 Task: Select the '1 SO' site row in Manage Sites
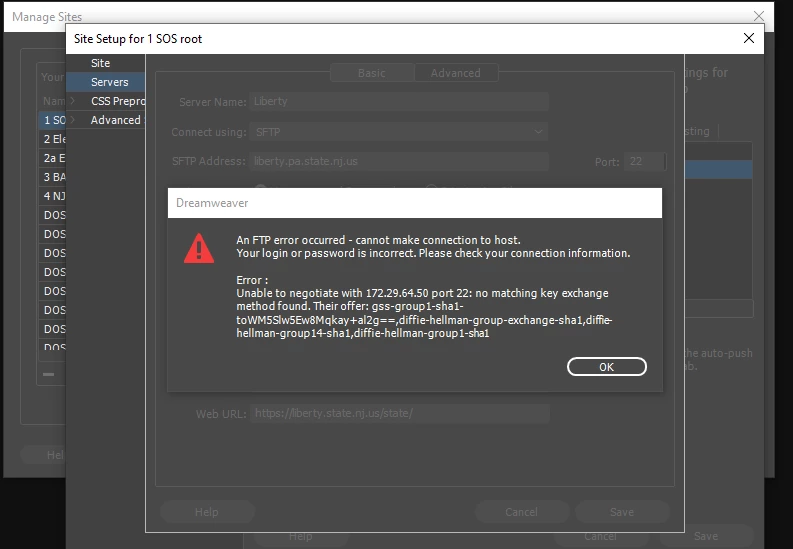tap(53, 120)
